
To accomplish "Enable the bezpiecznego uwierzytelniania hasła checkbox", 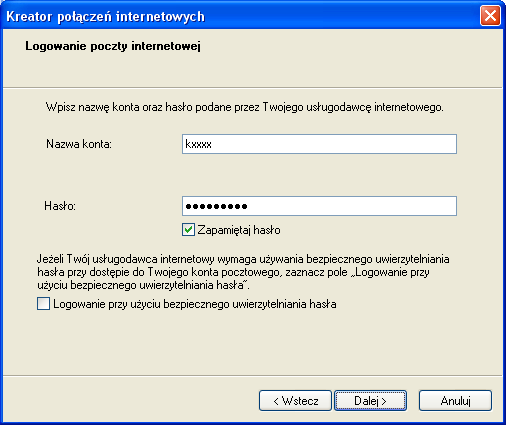I will coord(43,304).
